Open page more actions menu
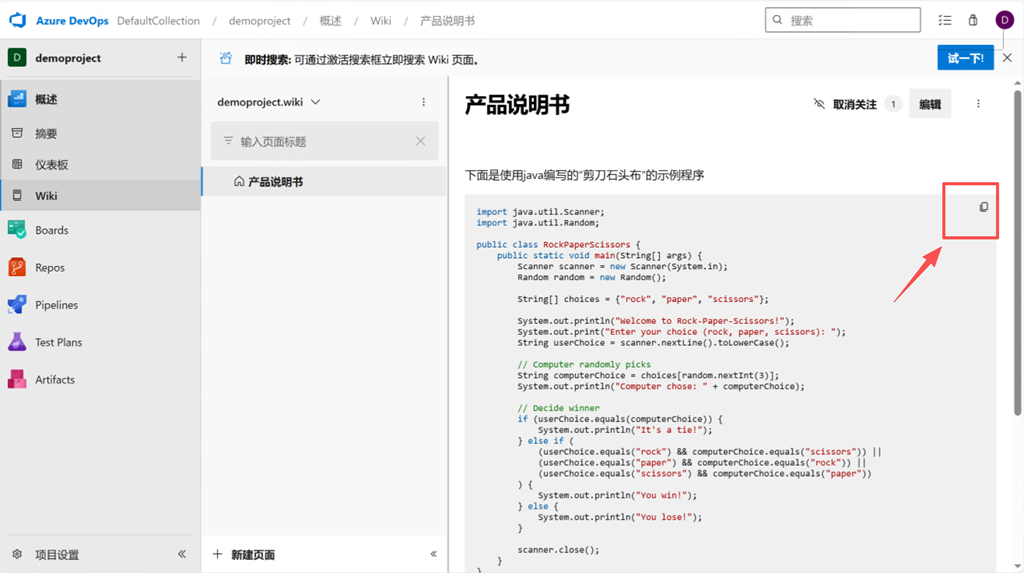 click(978, 104)
